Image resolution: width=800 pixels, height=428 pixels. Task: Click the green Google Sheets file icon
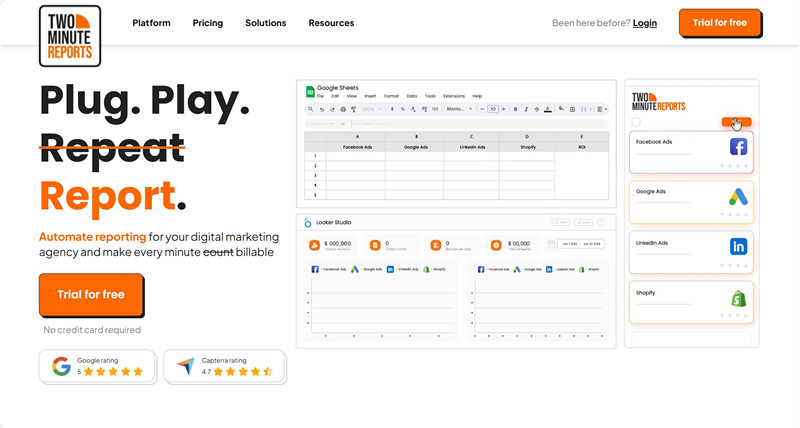310,92
